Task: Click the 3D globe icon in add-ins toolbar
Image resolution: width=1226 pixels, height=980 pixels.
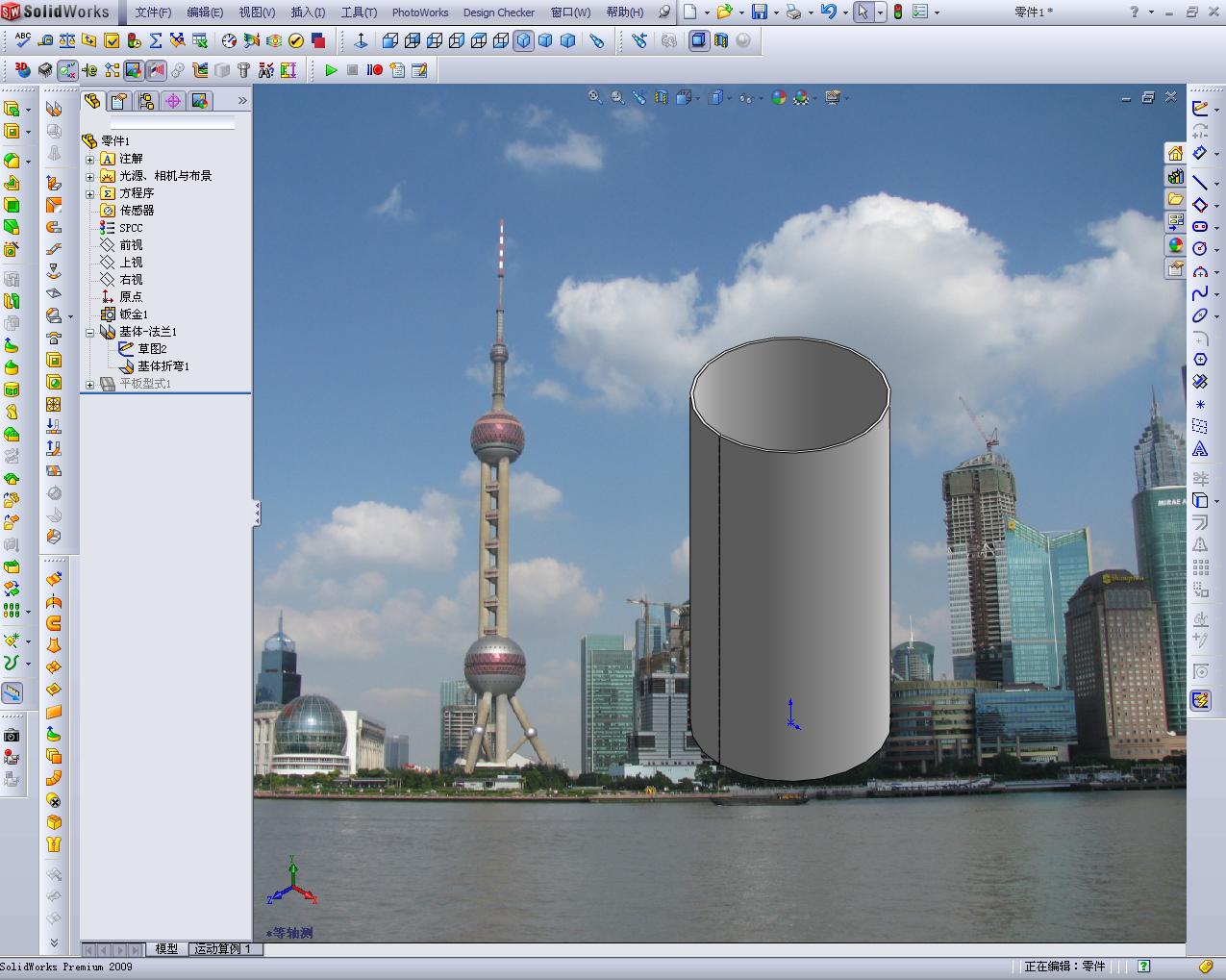Action: point(23,70)
